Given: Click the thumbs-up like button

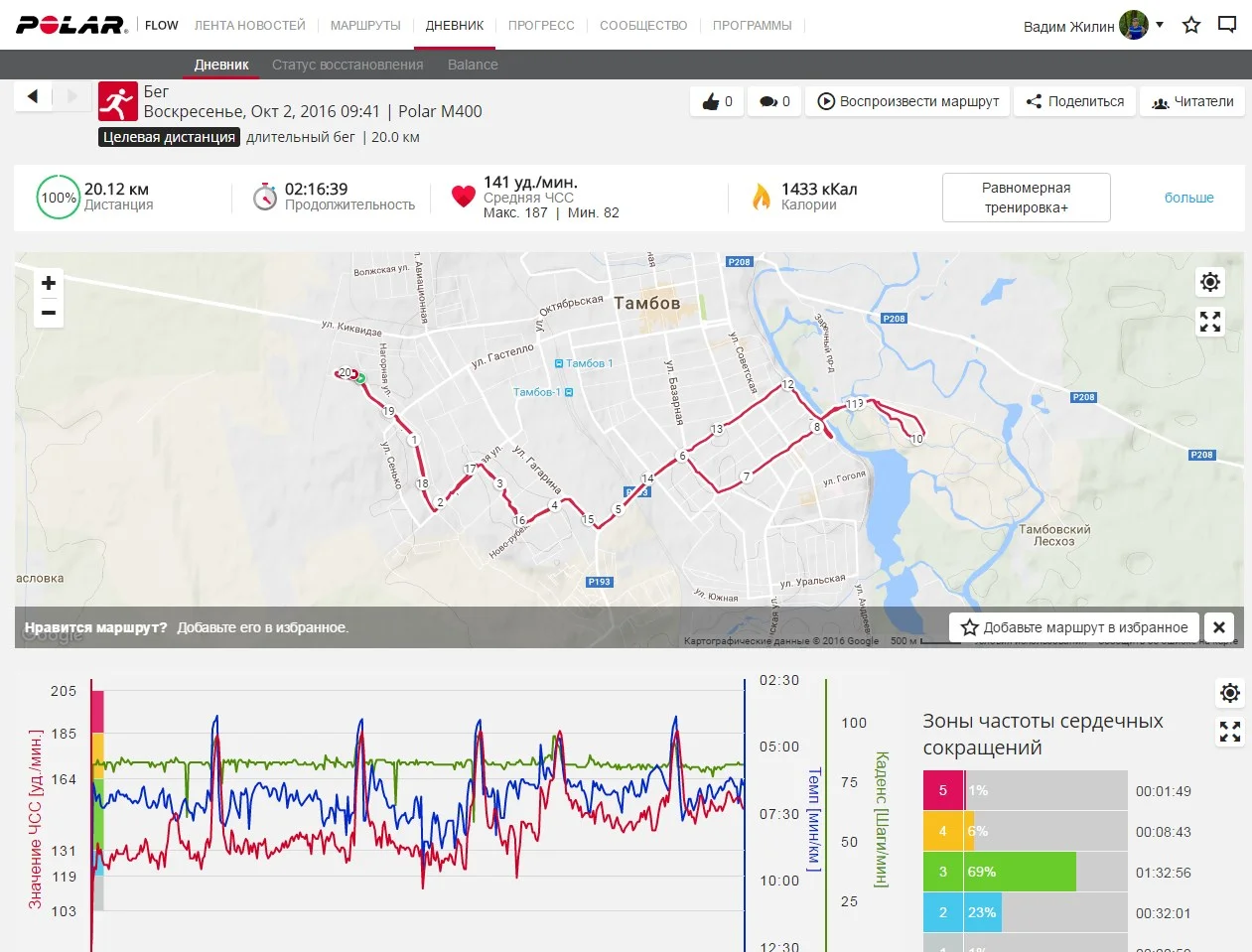Looking at the screenshot, I should (717, 101).
